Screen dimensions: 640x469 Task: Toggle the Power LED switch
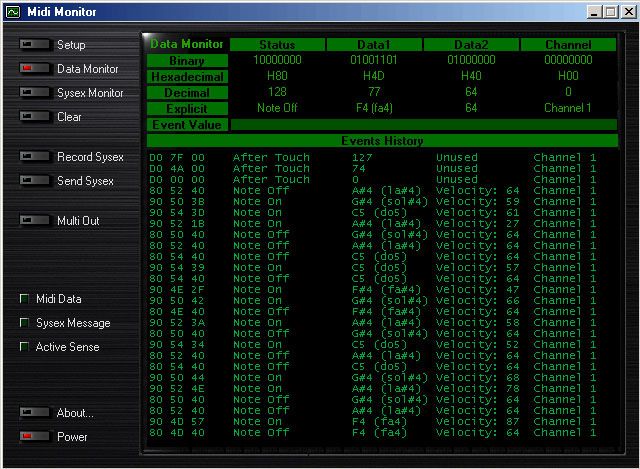pos(35,436)
